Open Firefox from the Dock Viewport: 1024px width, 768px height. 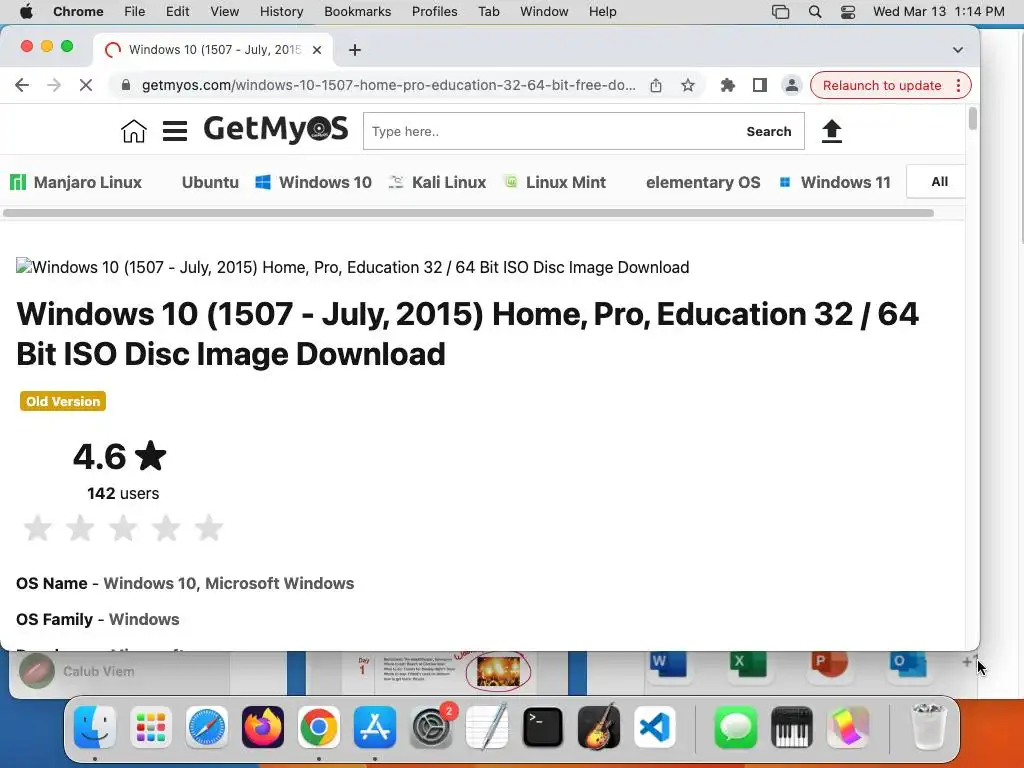click(x=263, y=727)
